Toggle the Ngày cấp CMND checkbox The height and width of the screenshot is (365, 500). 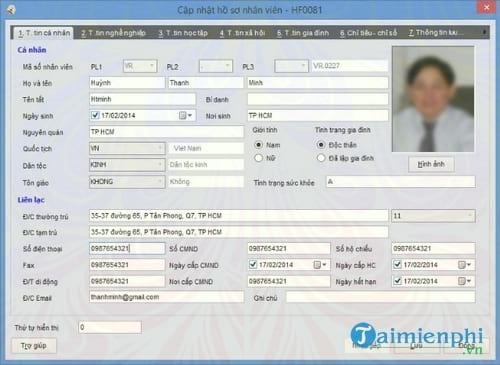pyautogui.click(x=253, y=265)
